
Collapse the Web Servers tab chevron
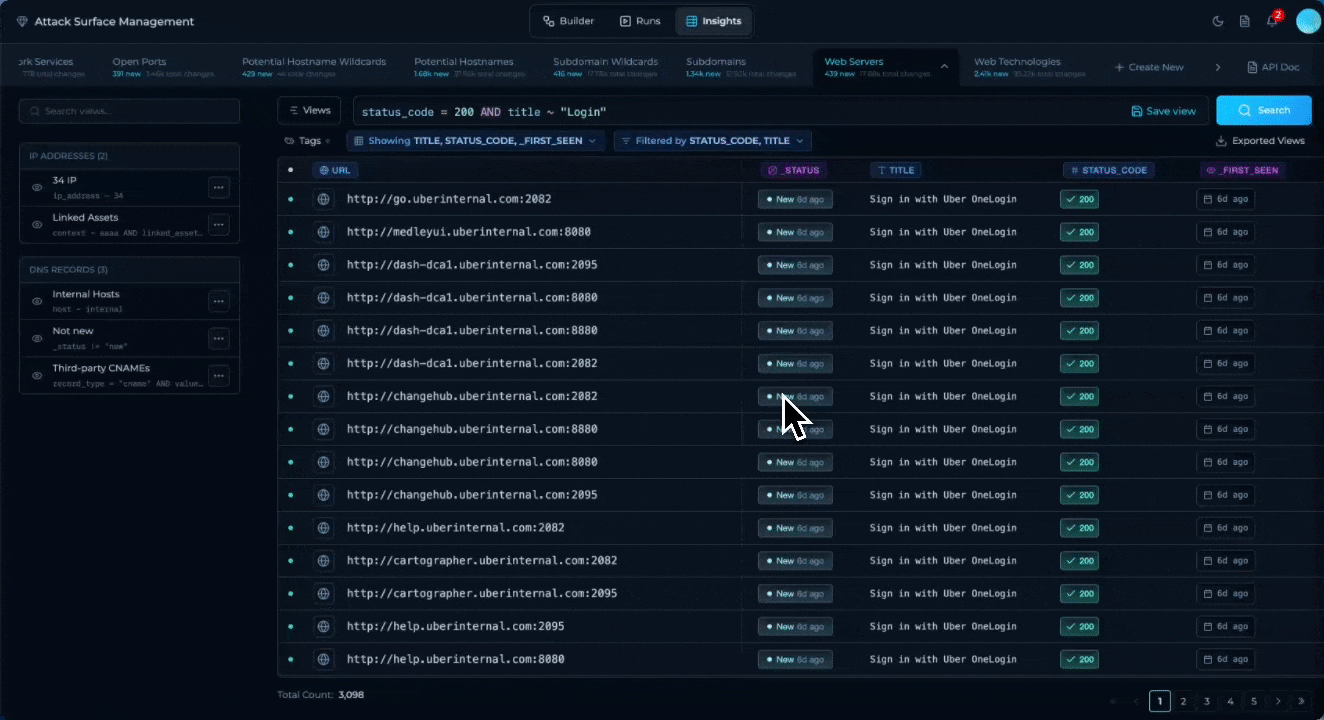(x=943, y=67)
